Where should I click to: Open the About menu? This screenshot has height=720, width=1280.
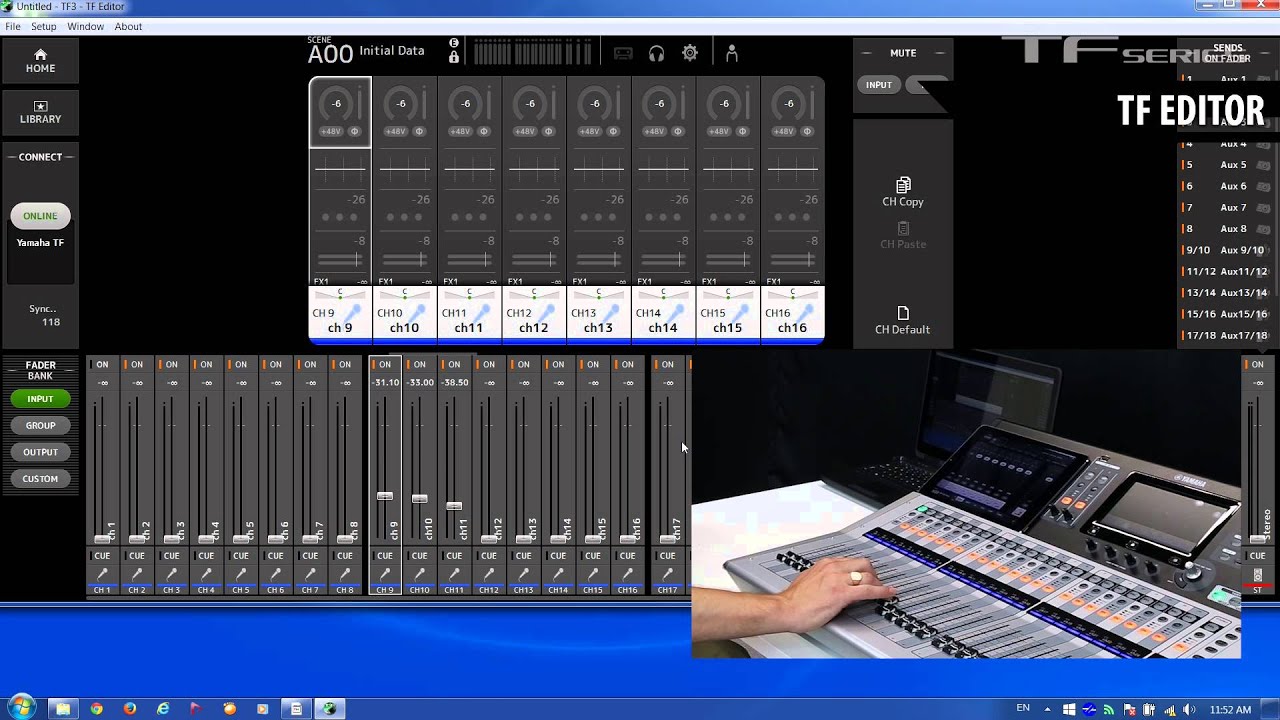[x=128, y=26]
